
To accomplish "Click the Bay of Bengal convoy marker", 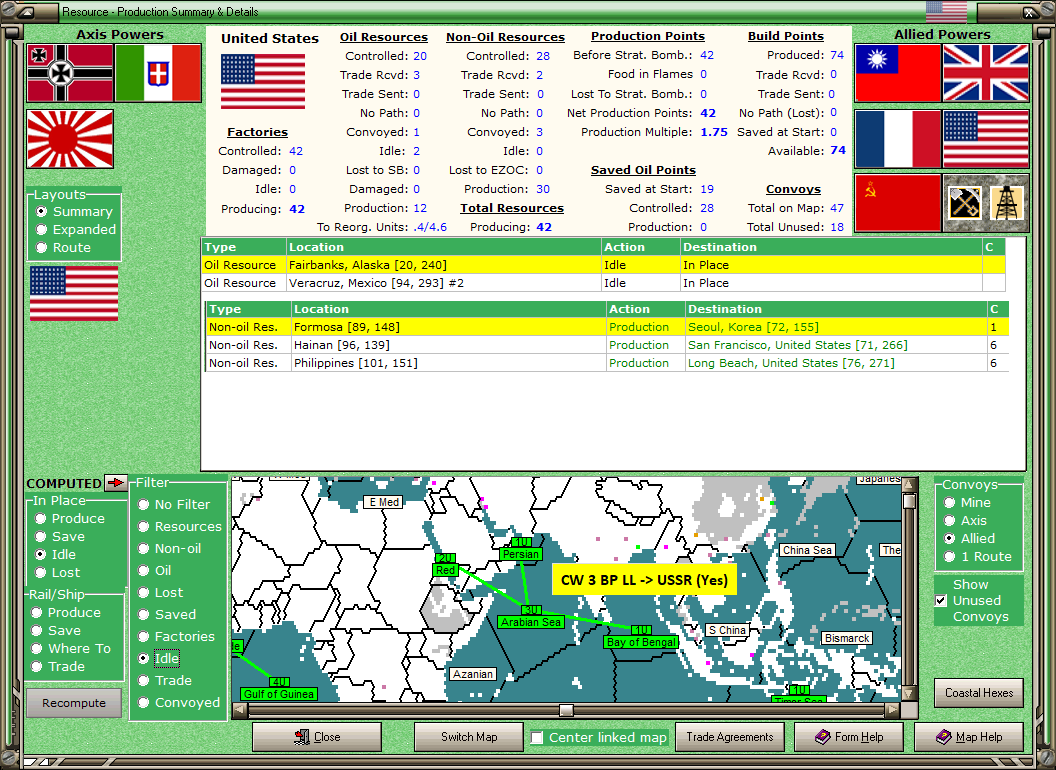I will pyautogui.click(x=641, y=637).
